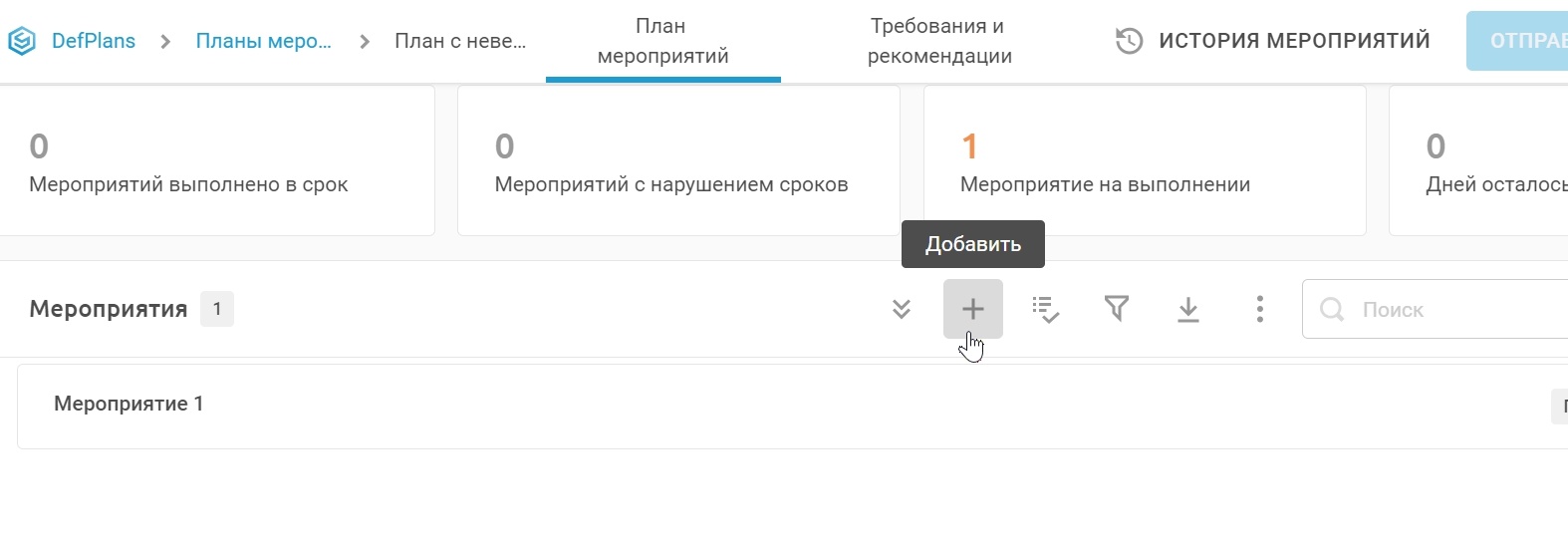Click the search magnifier icon
Image resolution: width=1568 pixels, height=556 pixels.
coord(1332,310)
